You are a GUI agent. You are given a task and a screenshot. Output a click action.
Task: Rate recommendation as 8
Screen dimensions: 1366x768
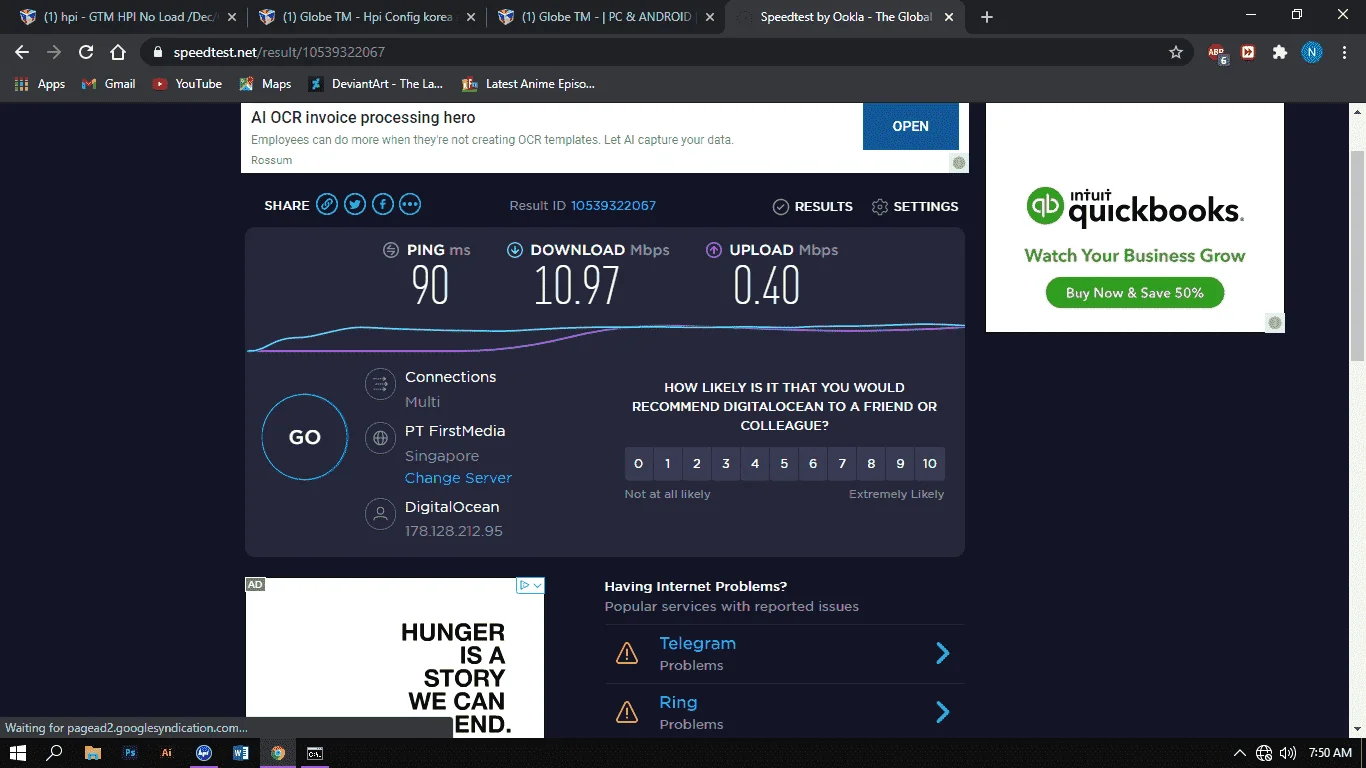[871, 463]
